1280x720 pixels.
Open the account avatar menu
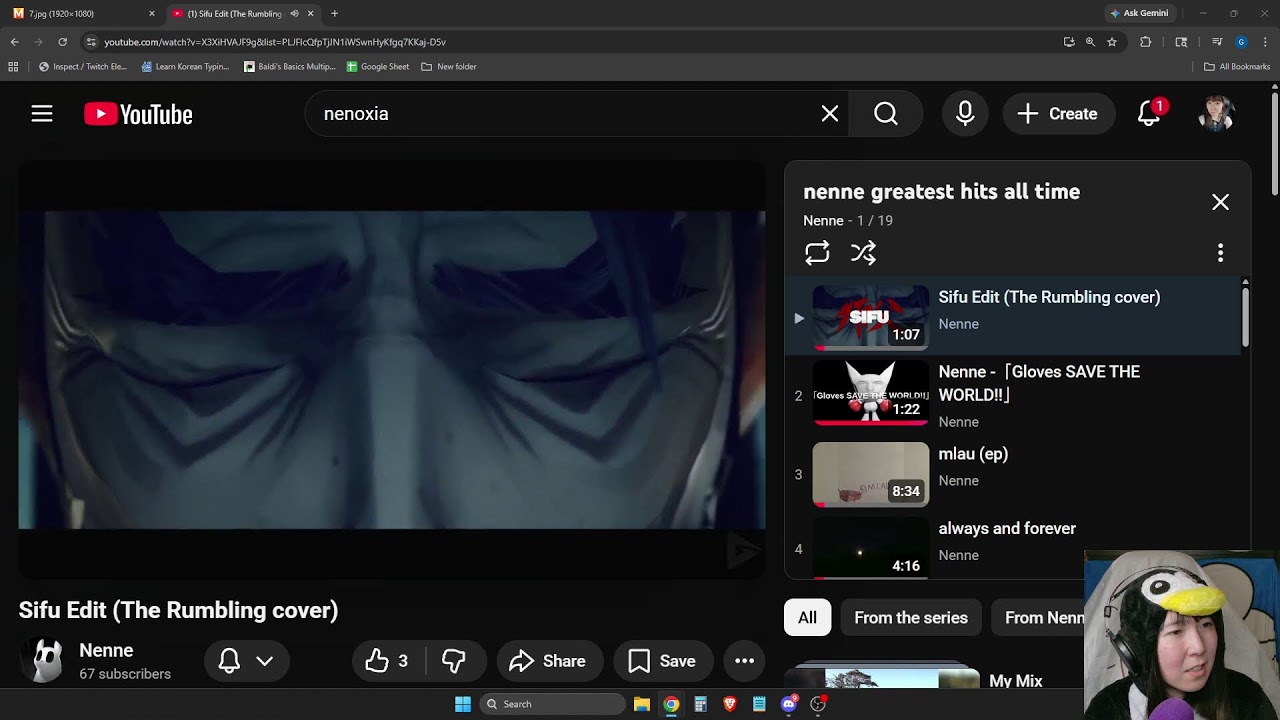(x=1216, y=114)
